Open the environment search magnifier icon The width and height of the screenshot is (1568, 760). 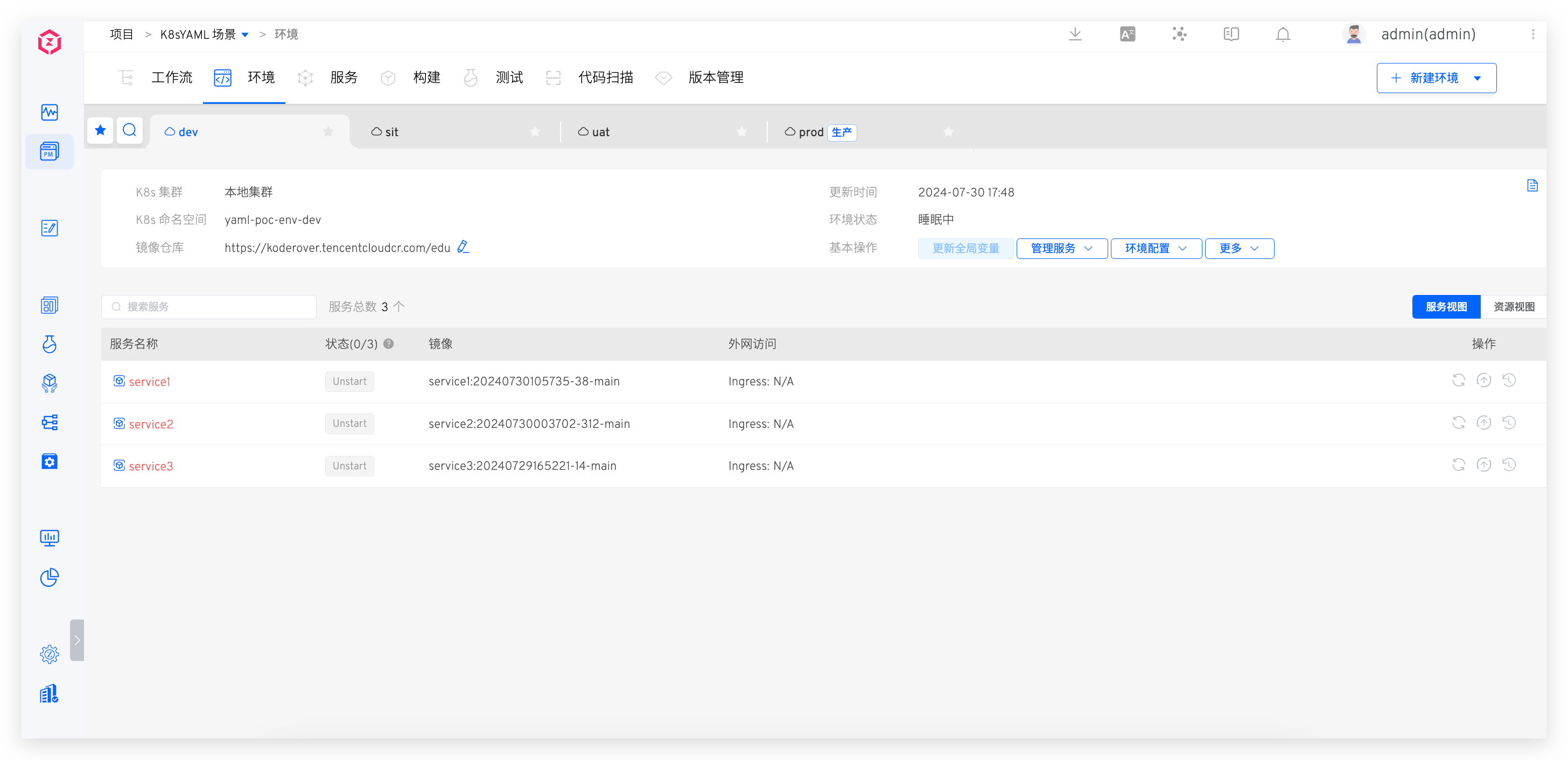(x=130, y=130)
